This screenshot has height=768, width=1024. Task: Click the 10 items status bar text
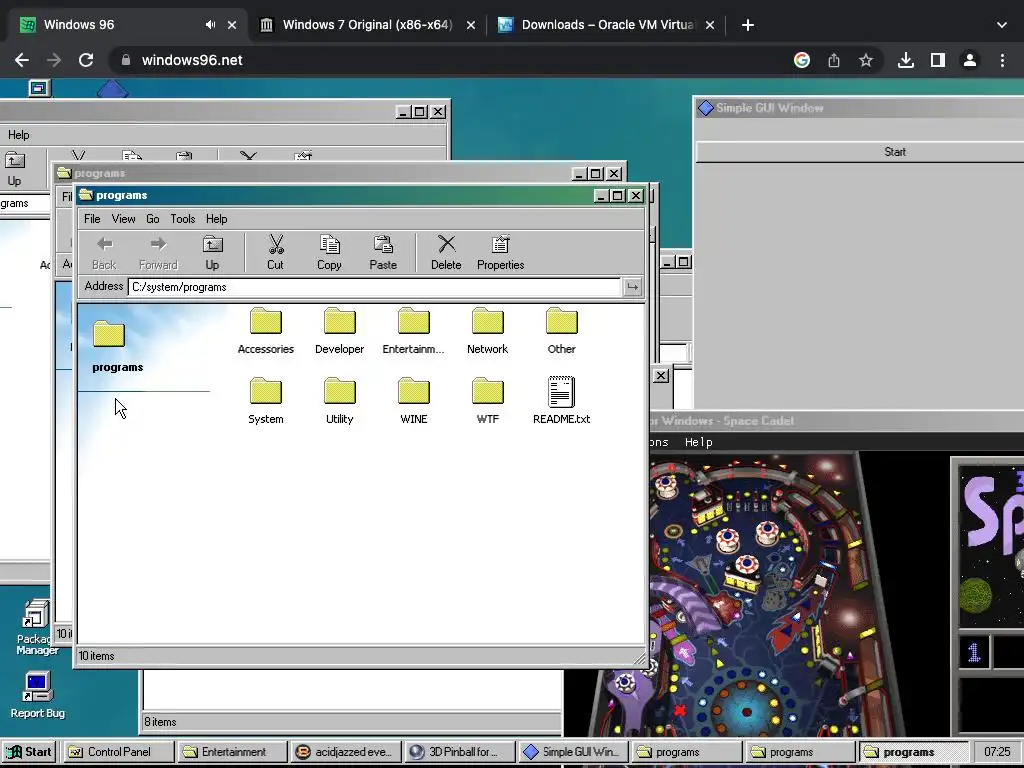(x=97, y=656)
